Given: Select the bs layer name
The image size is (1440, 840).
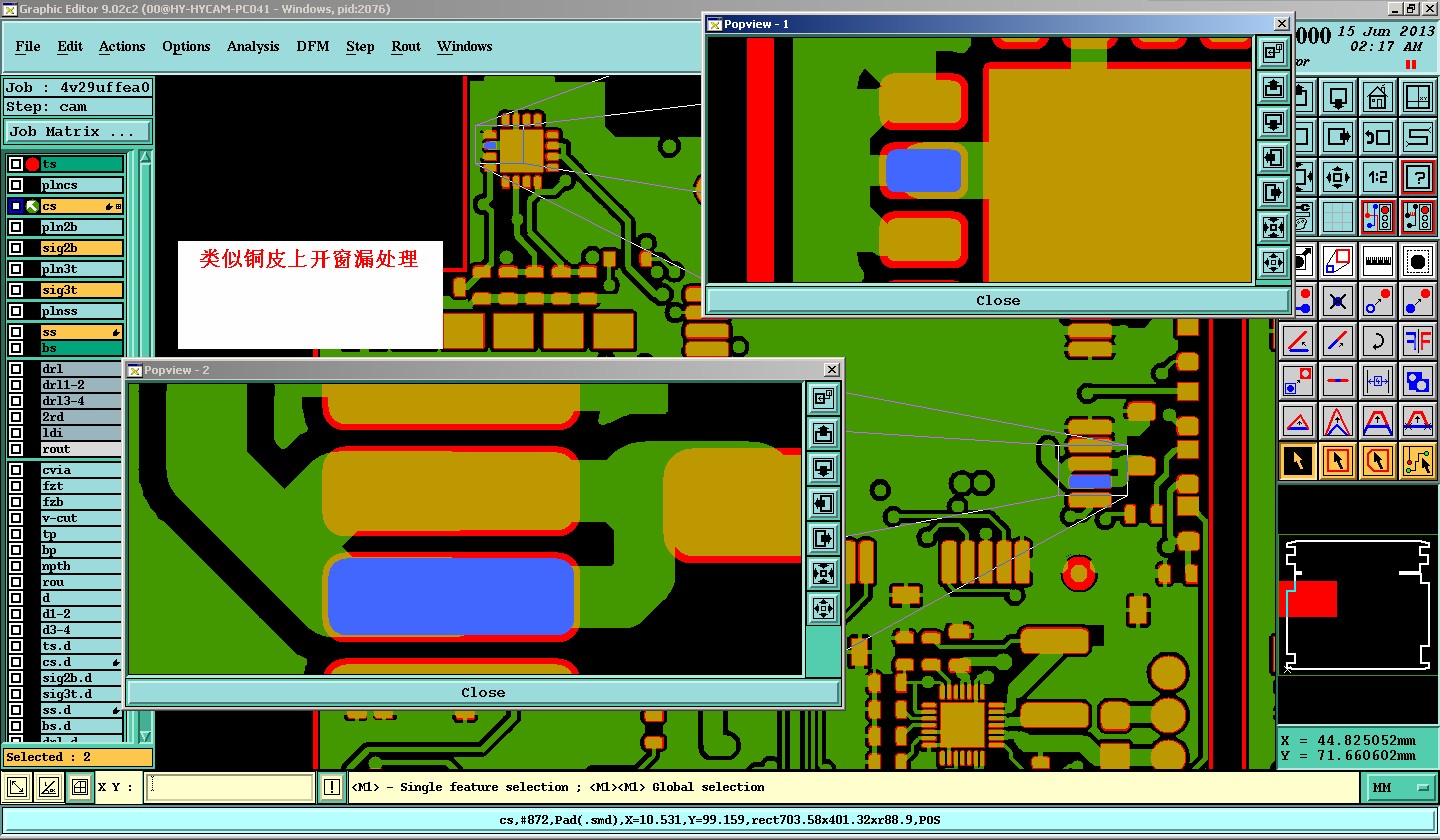Looking at the screenshot, I should pyautogui.click(x=82, y=348).
